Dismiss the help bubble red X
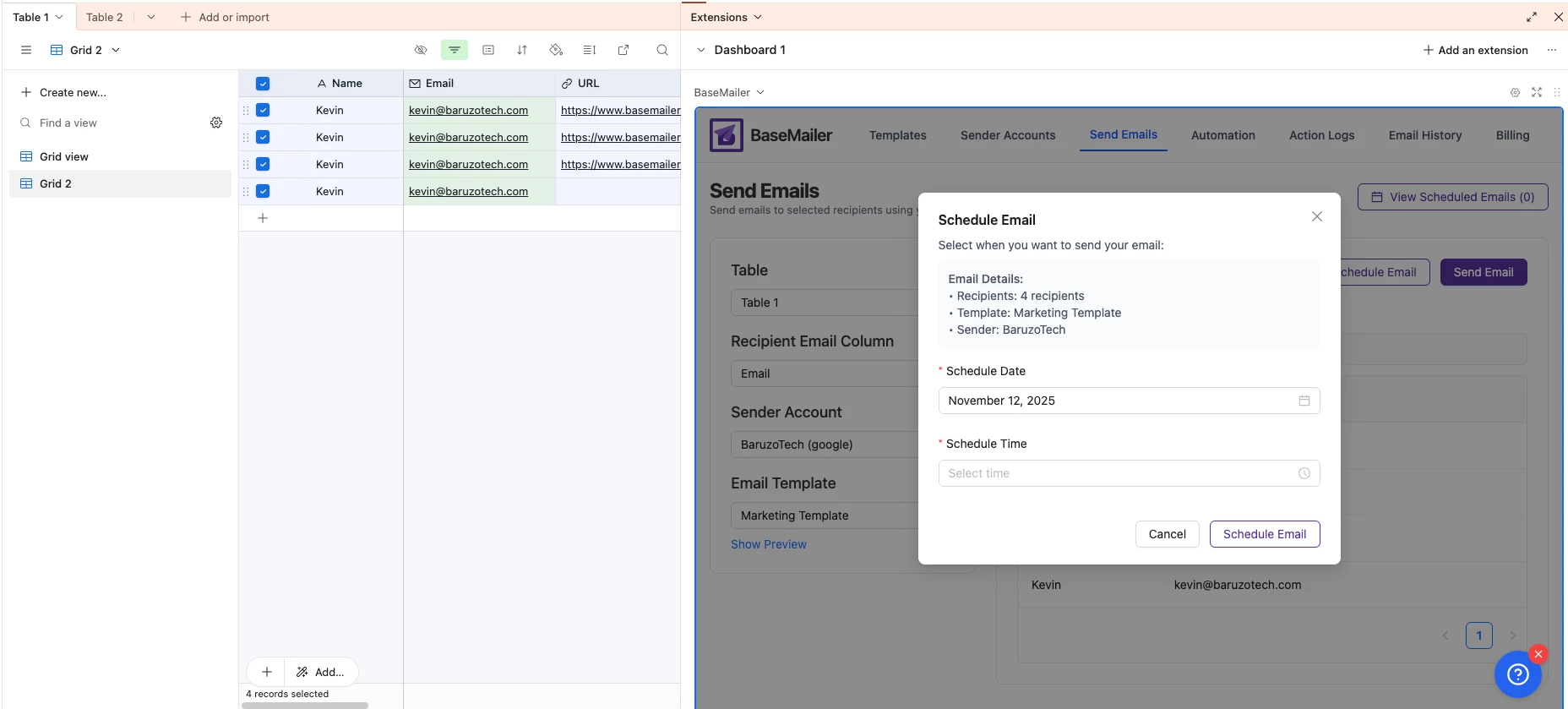The width and height of the screenshot is (1568, 709). 1538,654
